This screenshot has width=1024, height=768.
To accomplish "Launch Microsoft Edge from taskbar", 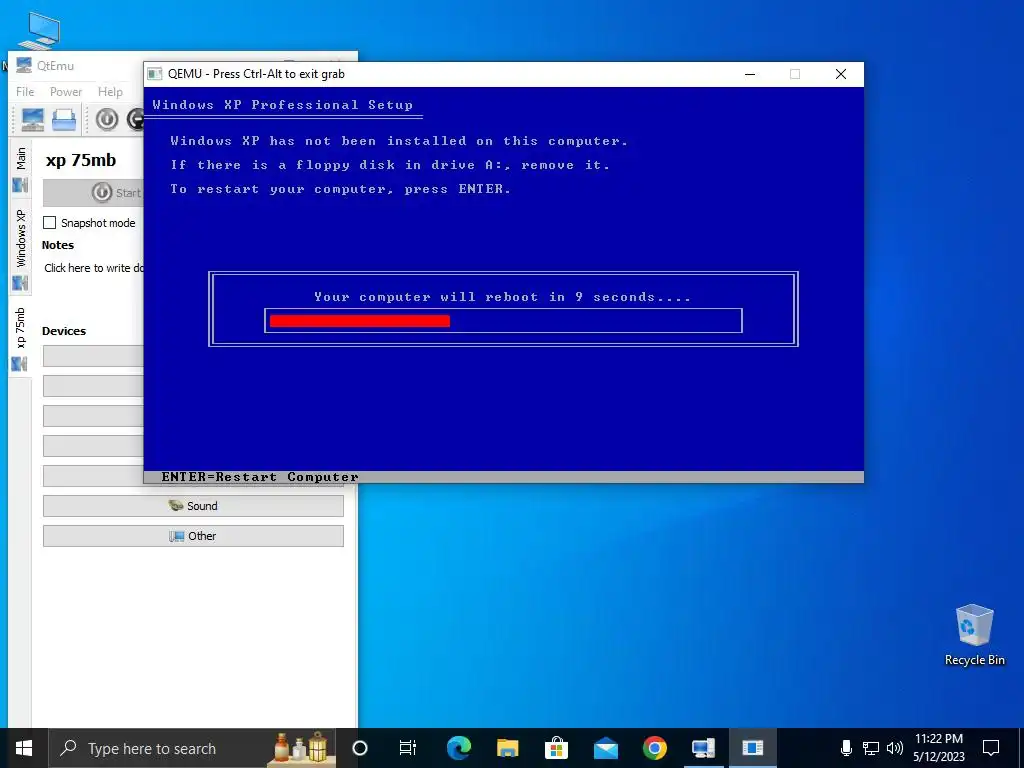I will coord(458,748).
